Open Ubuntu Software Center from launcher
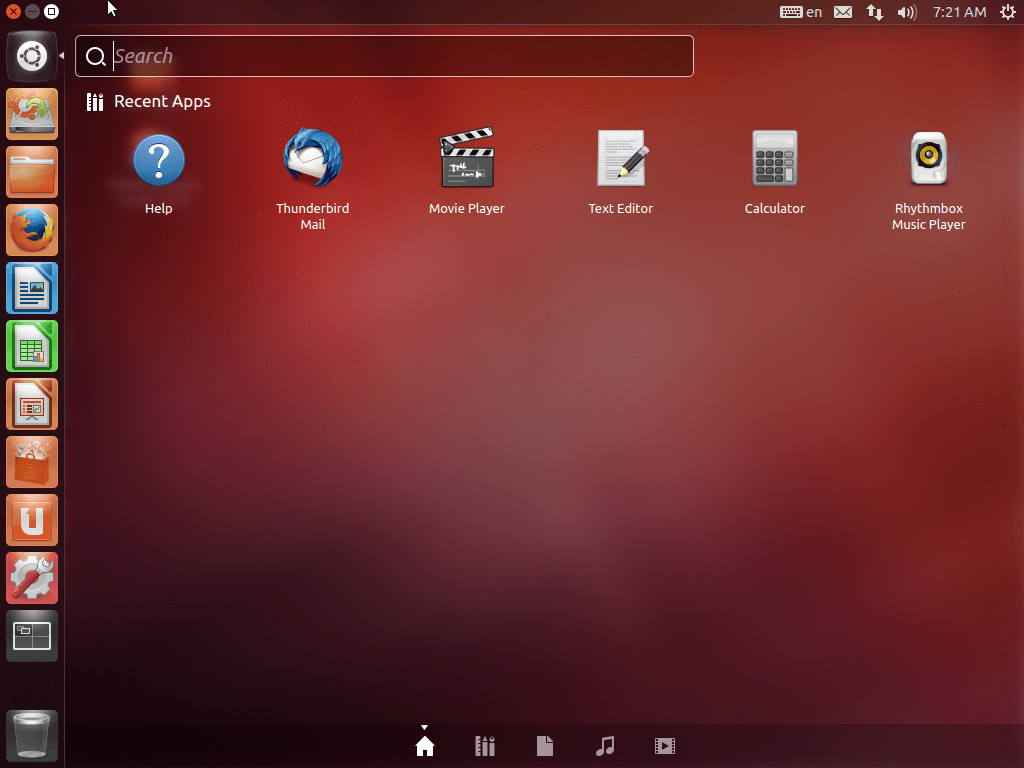The image size is (1024, 768). coord(32,462)
